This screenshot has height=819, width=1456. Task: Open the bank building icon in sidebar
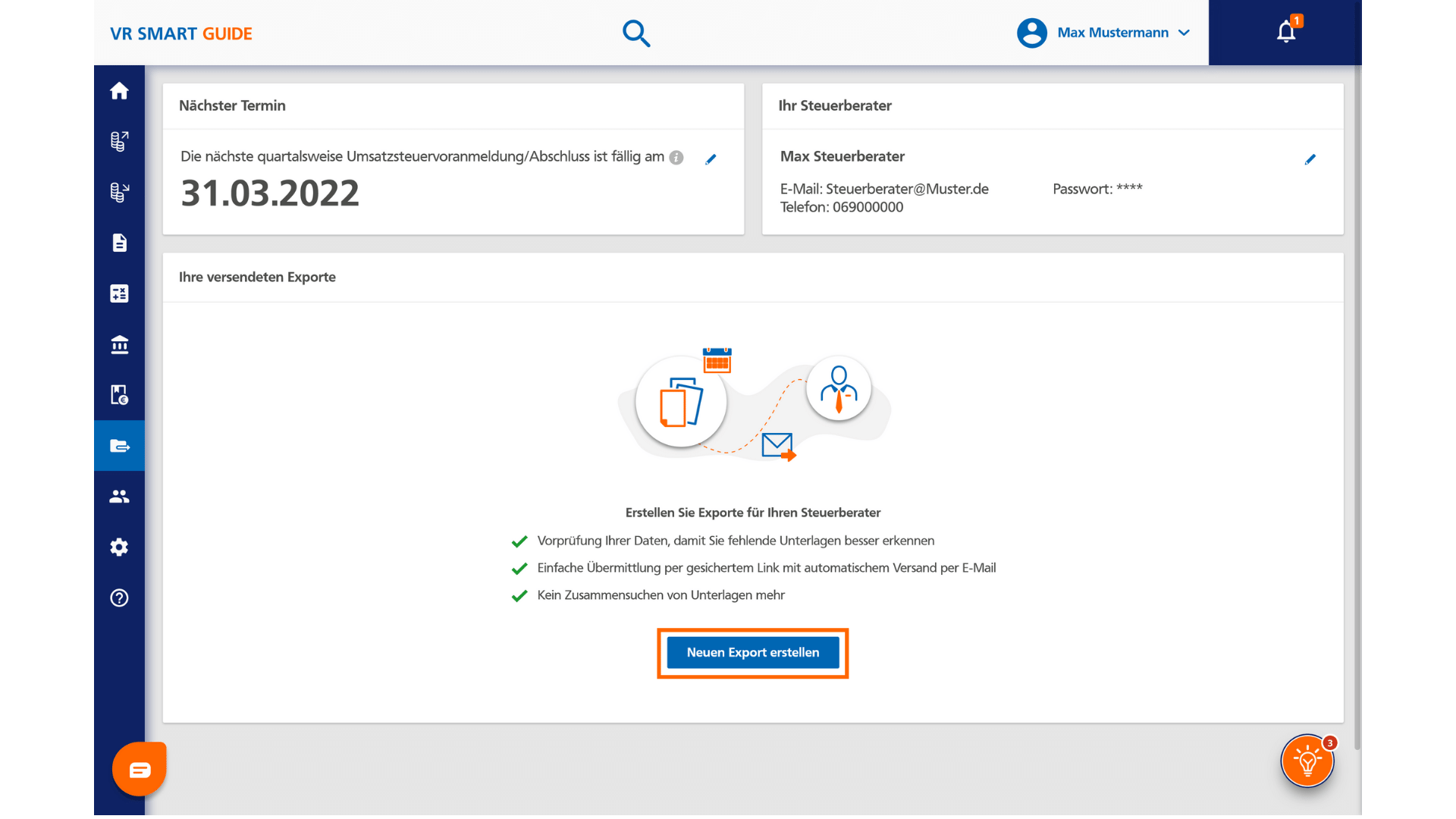(119, 344)
